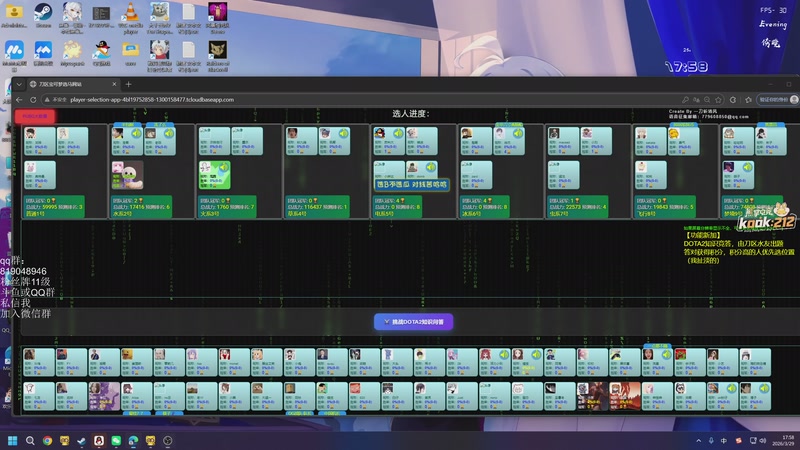Click the extension icon left of favorites list
Image resolution: width=800 pixels, height=450 pixels.
(733, 99)
